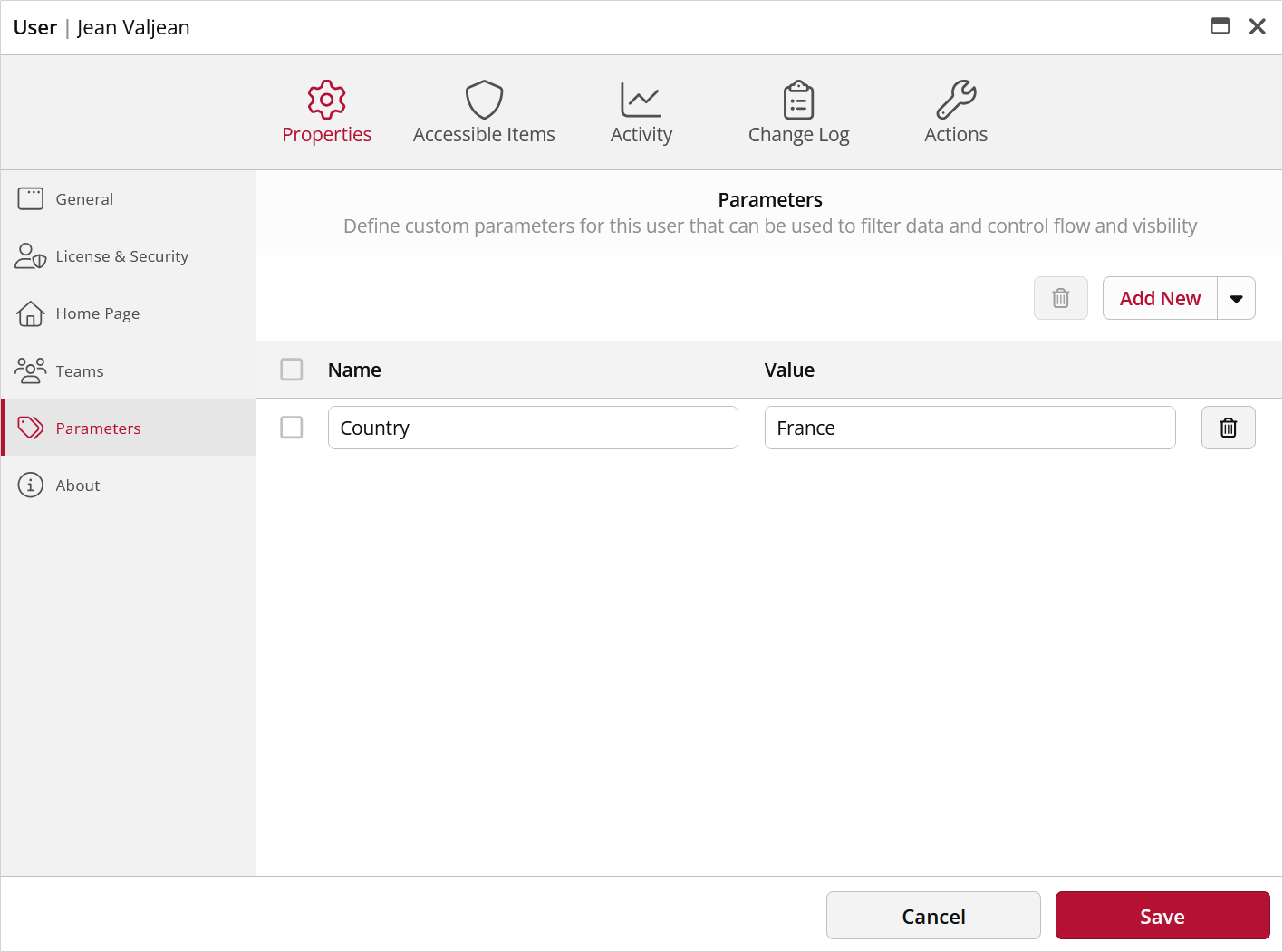Image resolution: width=1283 pixels, height=952 pixels.
Task: Go to General settings section
Action: point(129,199)
